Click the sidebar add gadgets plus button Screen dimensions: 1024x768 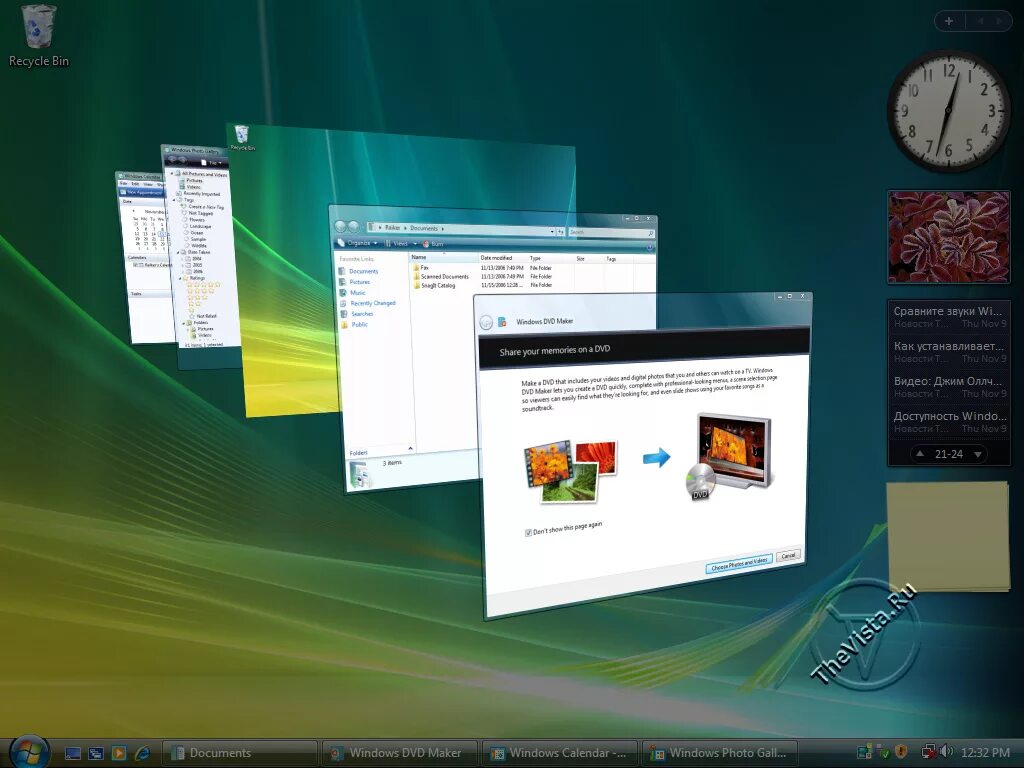pyautogui.click(x=949, y=21)
